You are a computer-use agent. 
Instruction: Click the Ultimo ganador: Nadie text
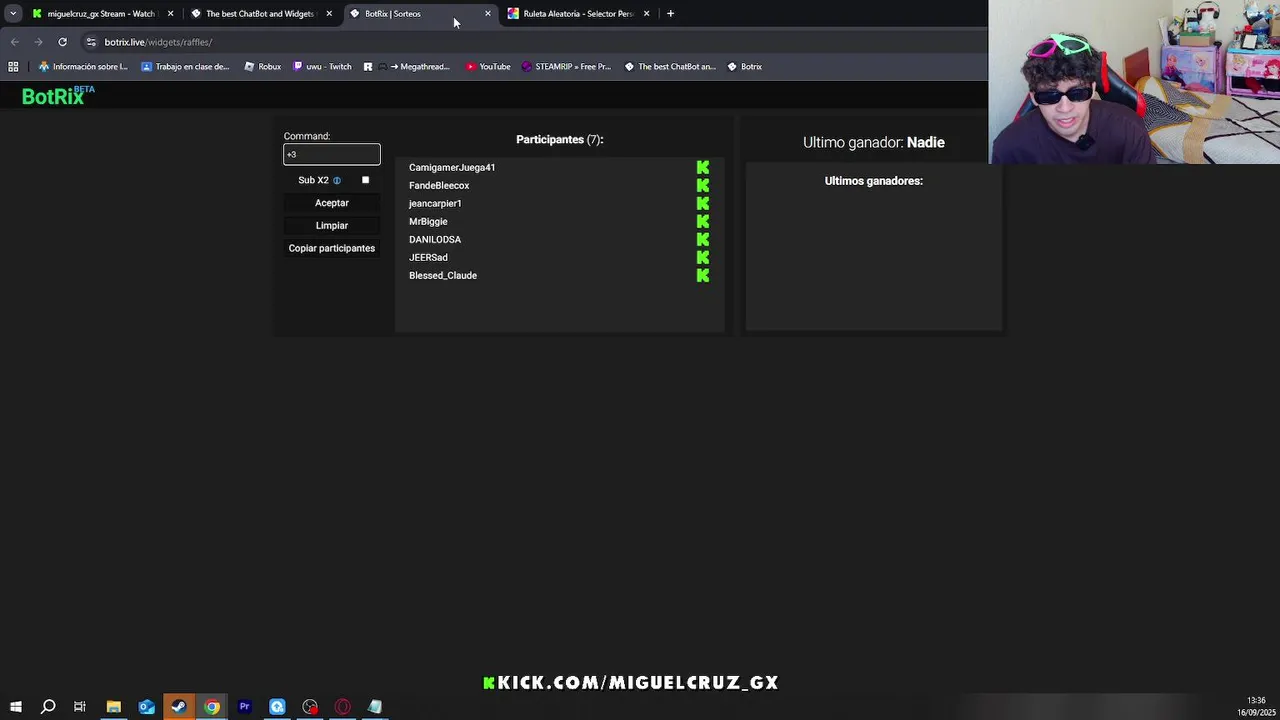[874, 142]
